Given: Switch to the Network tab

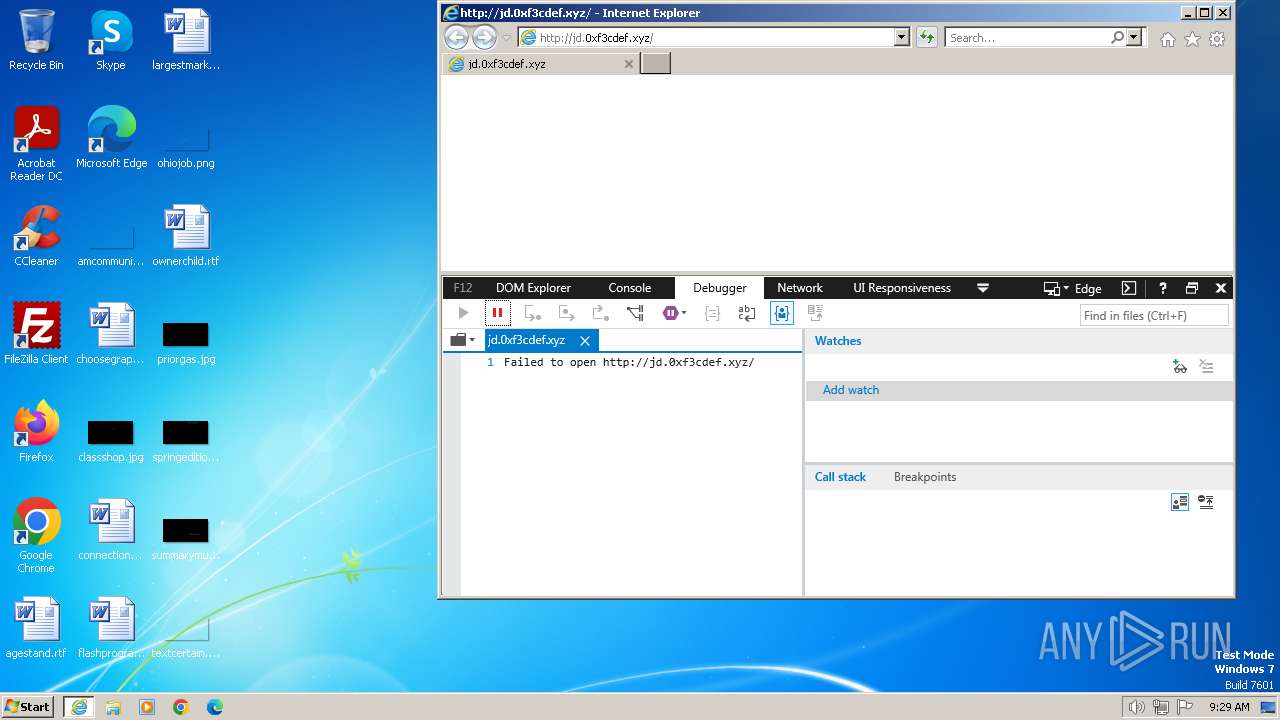Looking at the screenshot, I should coord(800,288).
